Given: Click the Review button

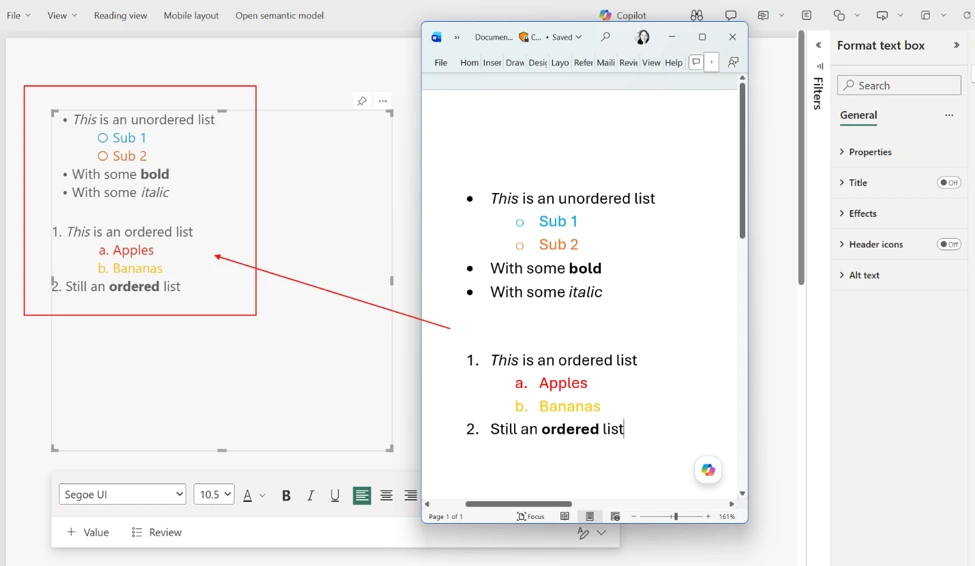Looking at the screenshot, I should (157, 532).
